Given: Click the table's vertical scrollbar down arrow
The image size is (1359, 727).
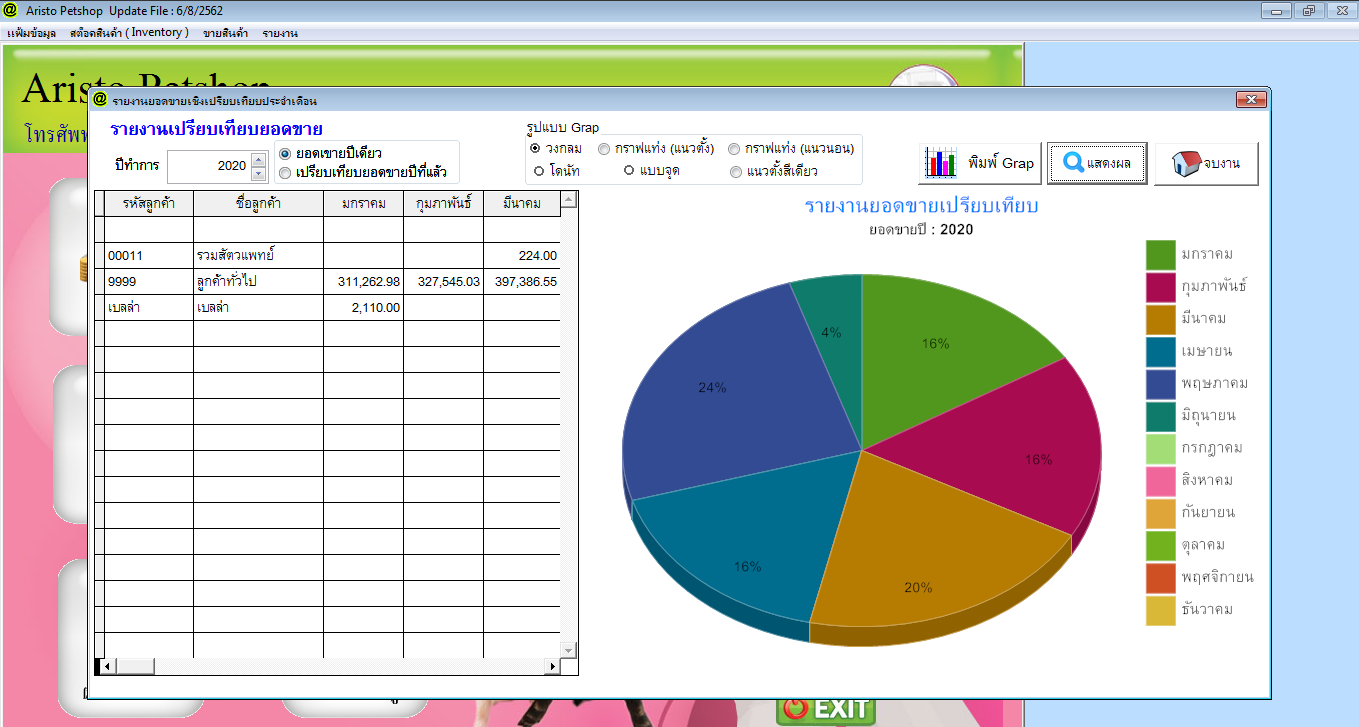Looking at the screenshot, I should [x=569, y=650].
